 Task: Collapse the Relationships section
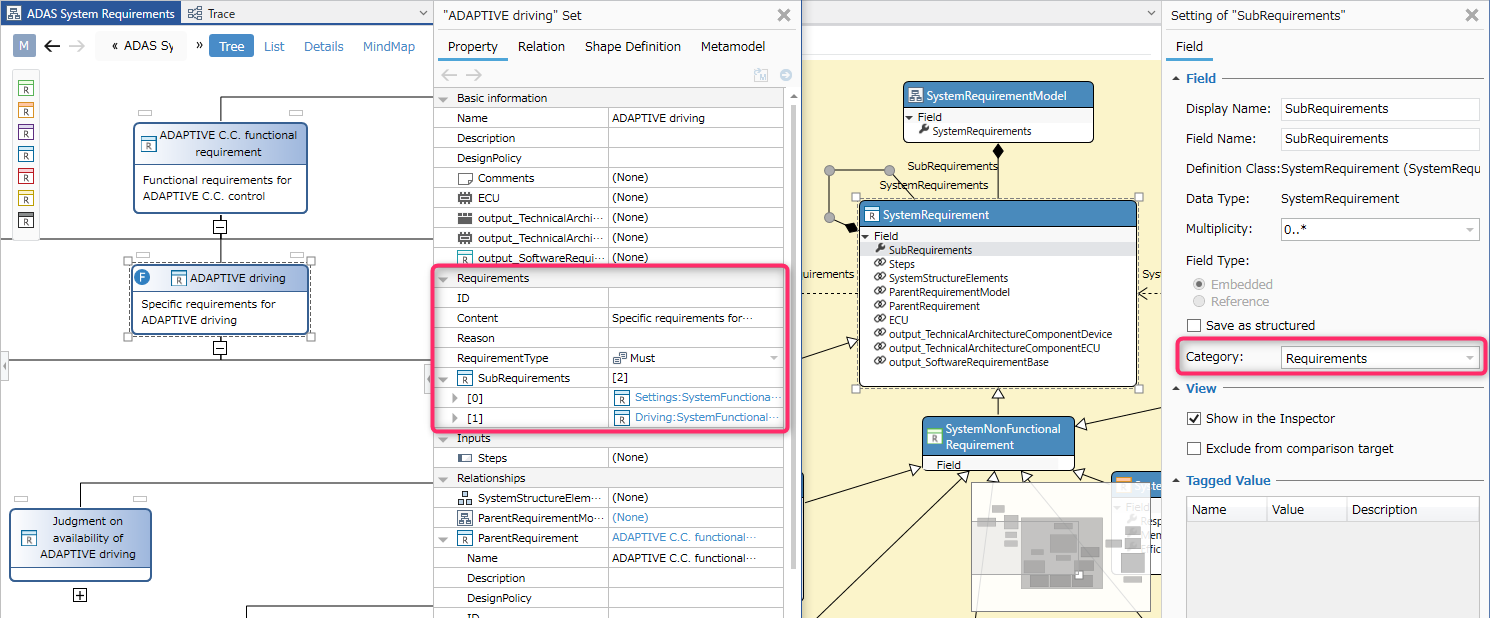444,478
